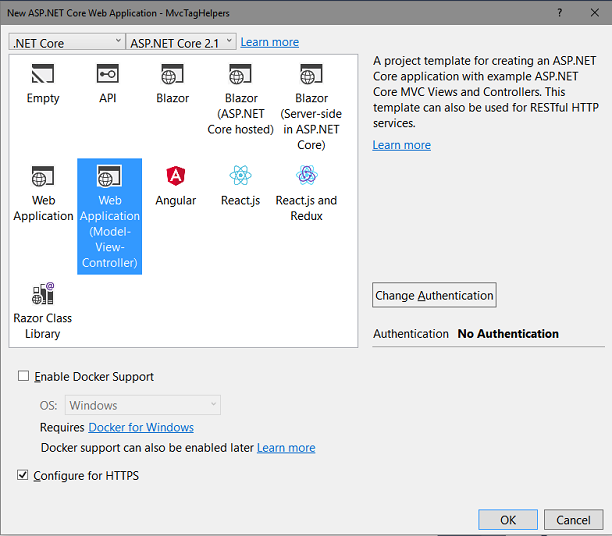Expand the ASP.NET Core 2.1 version dropdown
The image size is (612, 536).
tap(181, 42)
